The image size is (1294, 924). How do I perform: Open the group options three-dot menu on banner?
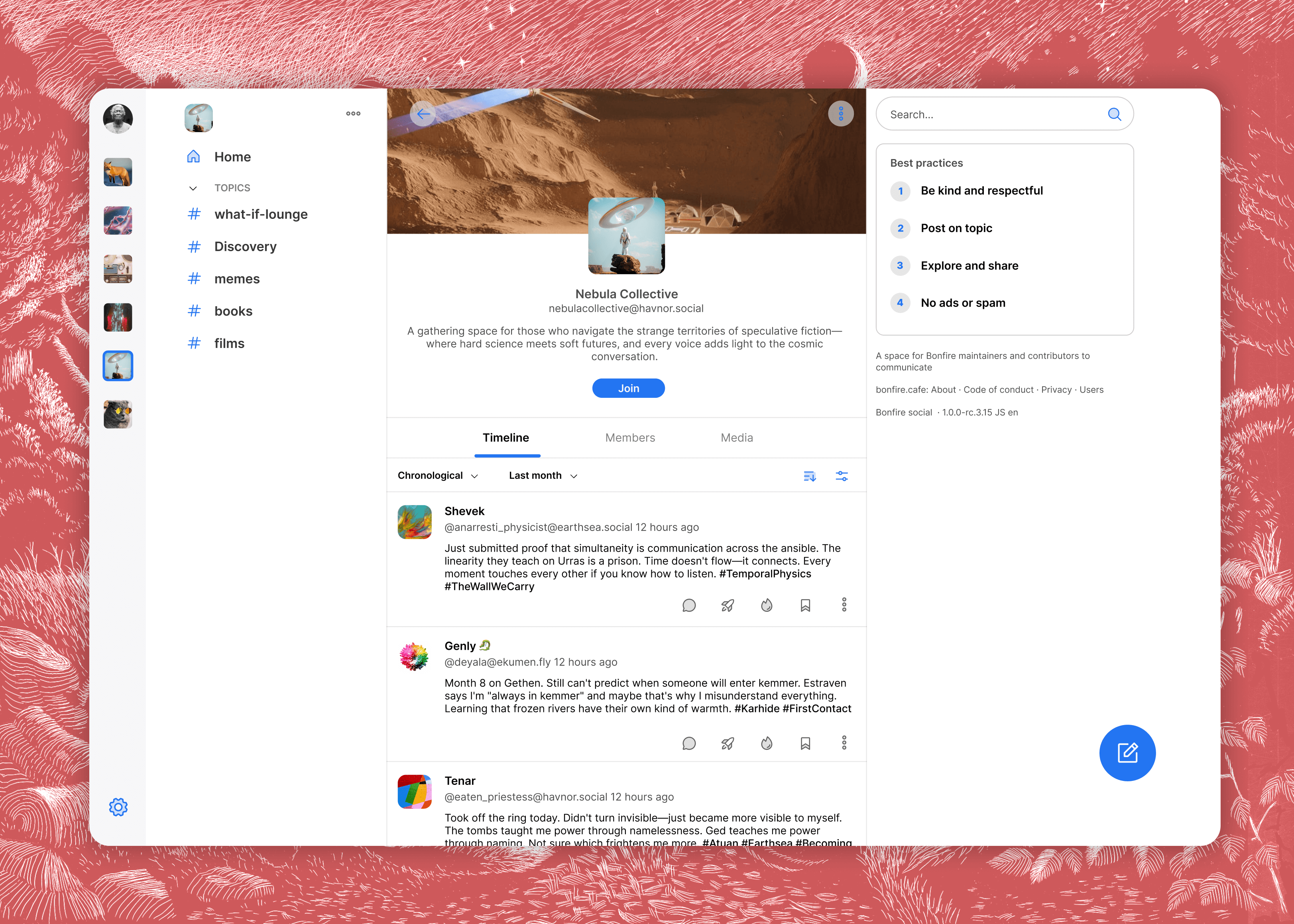840,114
